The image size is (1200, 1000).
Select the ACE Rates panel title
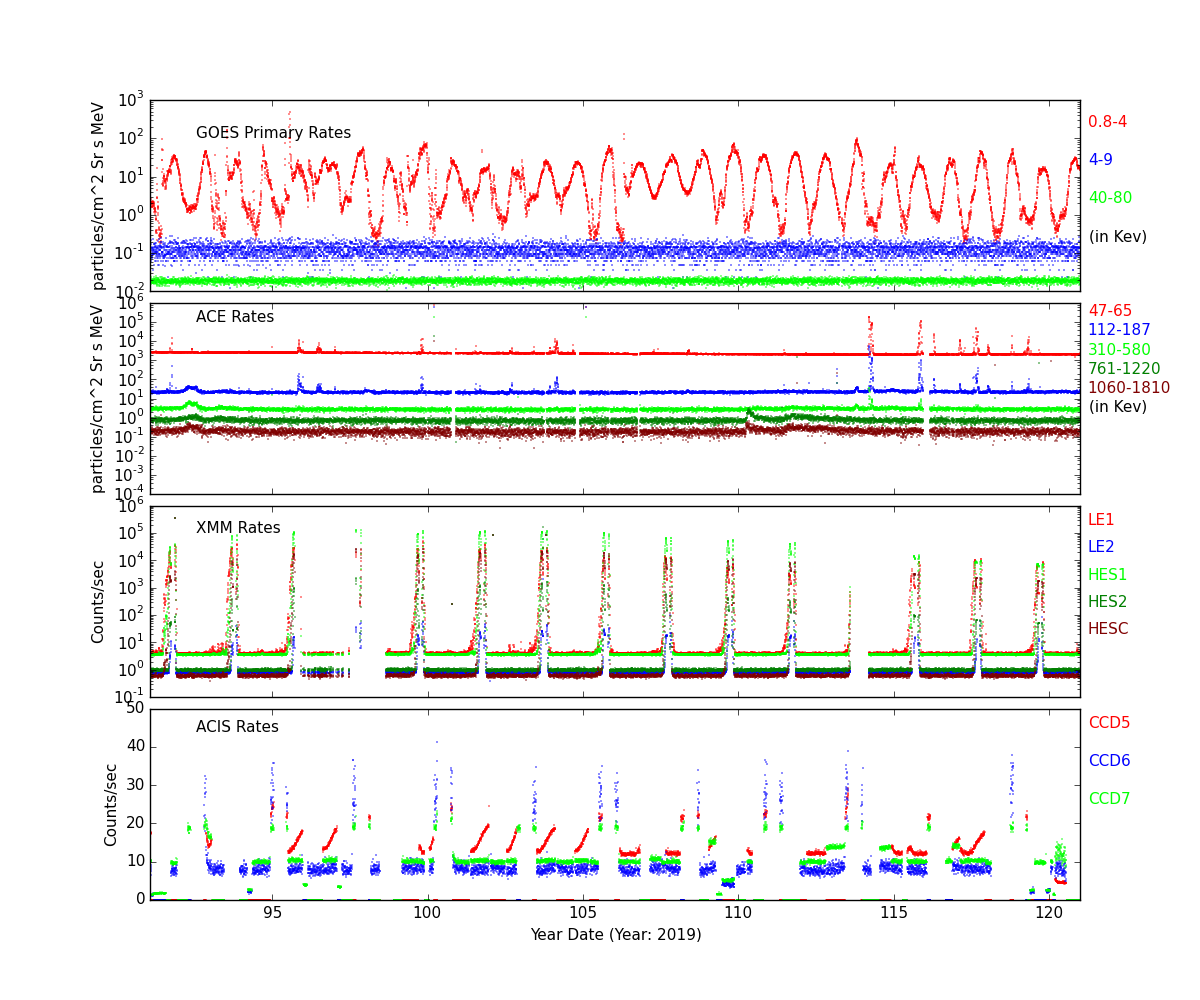coord(234,317)
